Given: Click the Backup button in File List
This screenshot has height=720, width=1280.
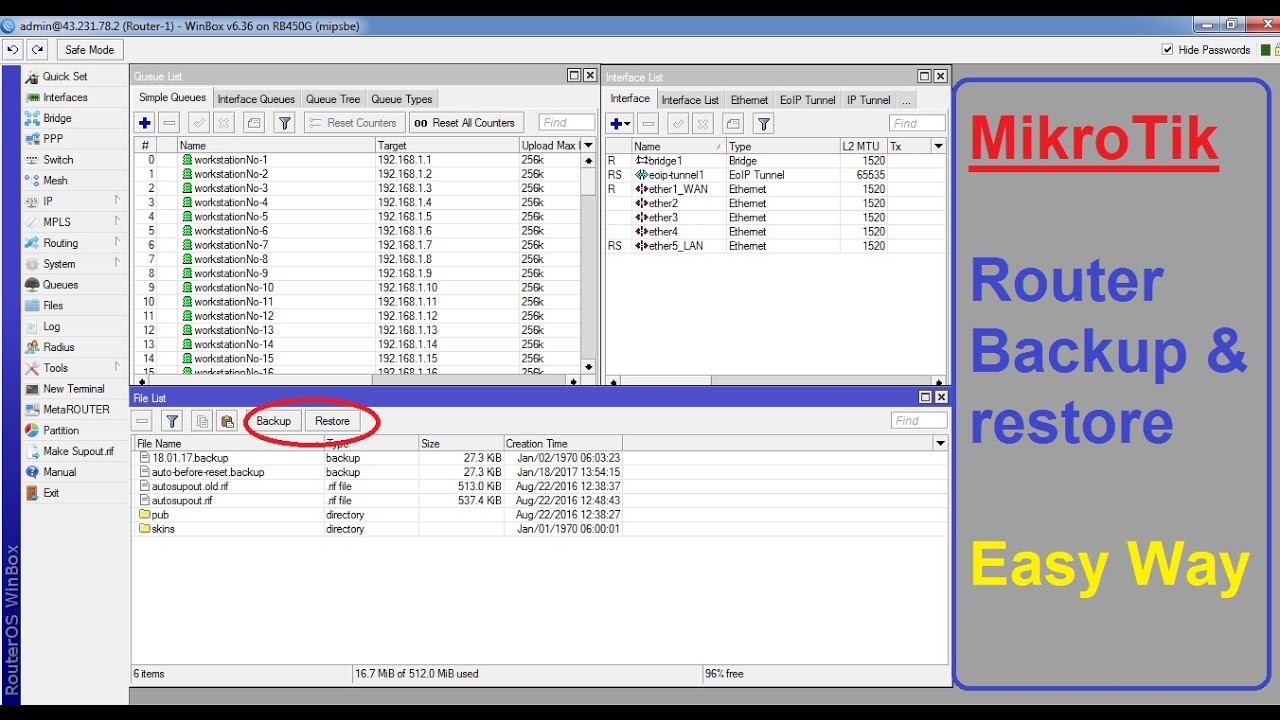Looking at the screenshot, I should click(x=273, y=421).
